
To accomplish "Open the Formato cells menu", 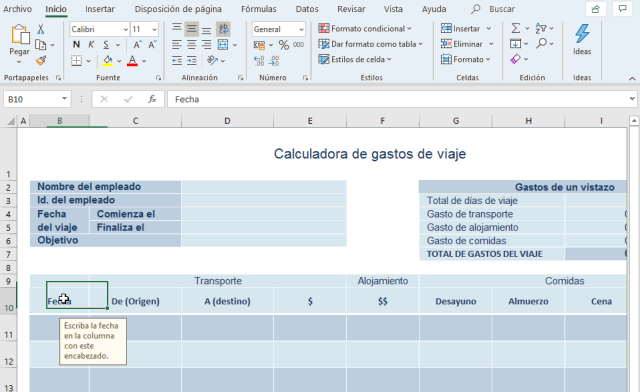I will 465,60.
